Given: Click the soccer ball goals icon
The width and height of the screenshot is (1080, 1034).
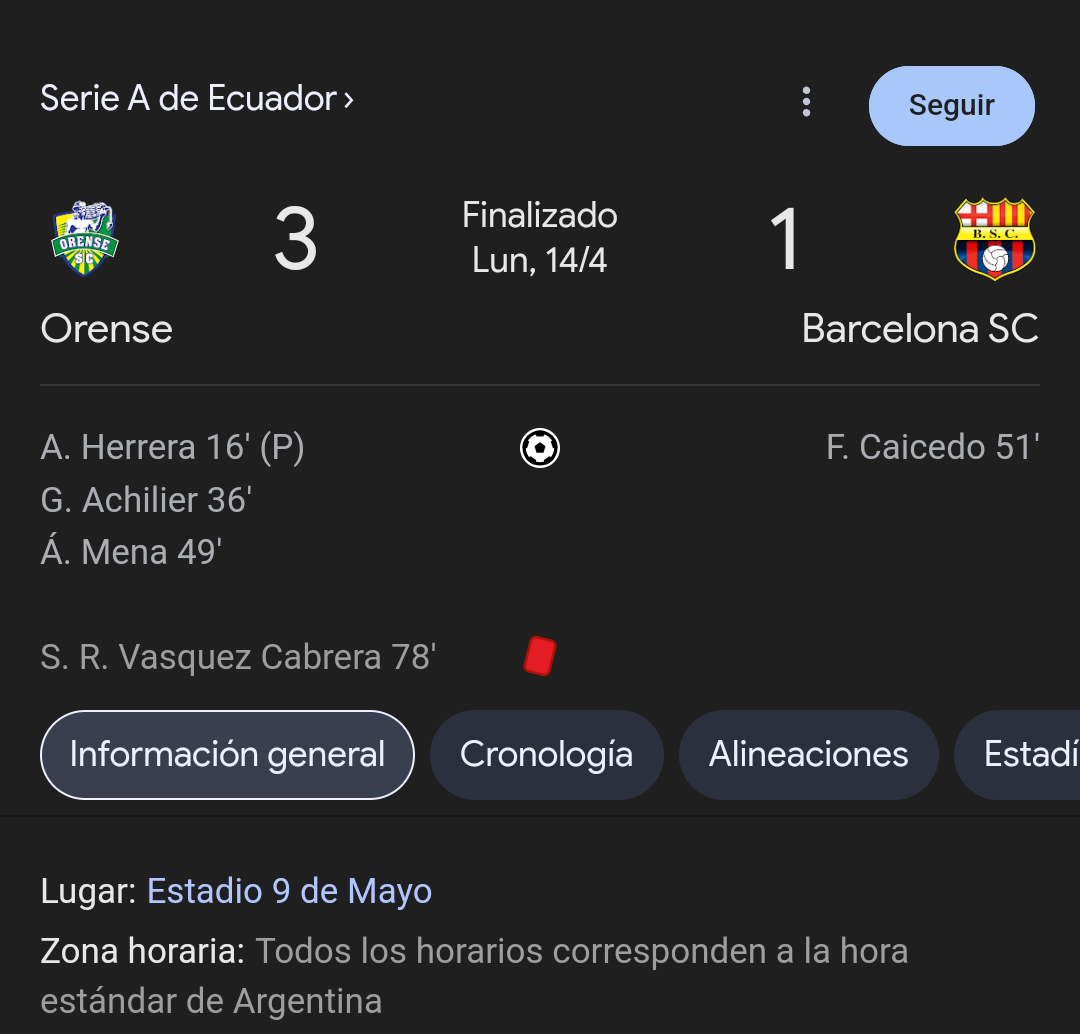Looking at the screenshot, I should tap(539, 448).
